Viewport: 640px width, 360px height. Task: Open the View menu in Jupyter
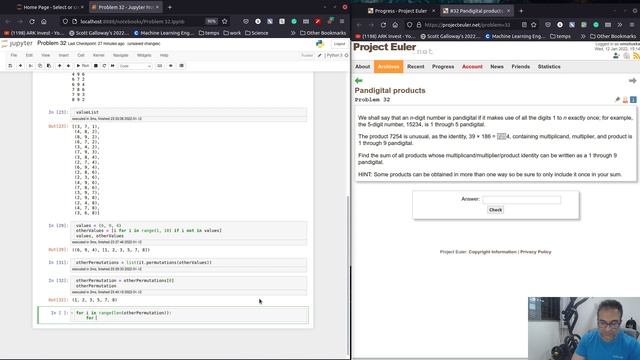click(x=45, y=55)
